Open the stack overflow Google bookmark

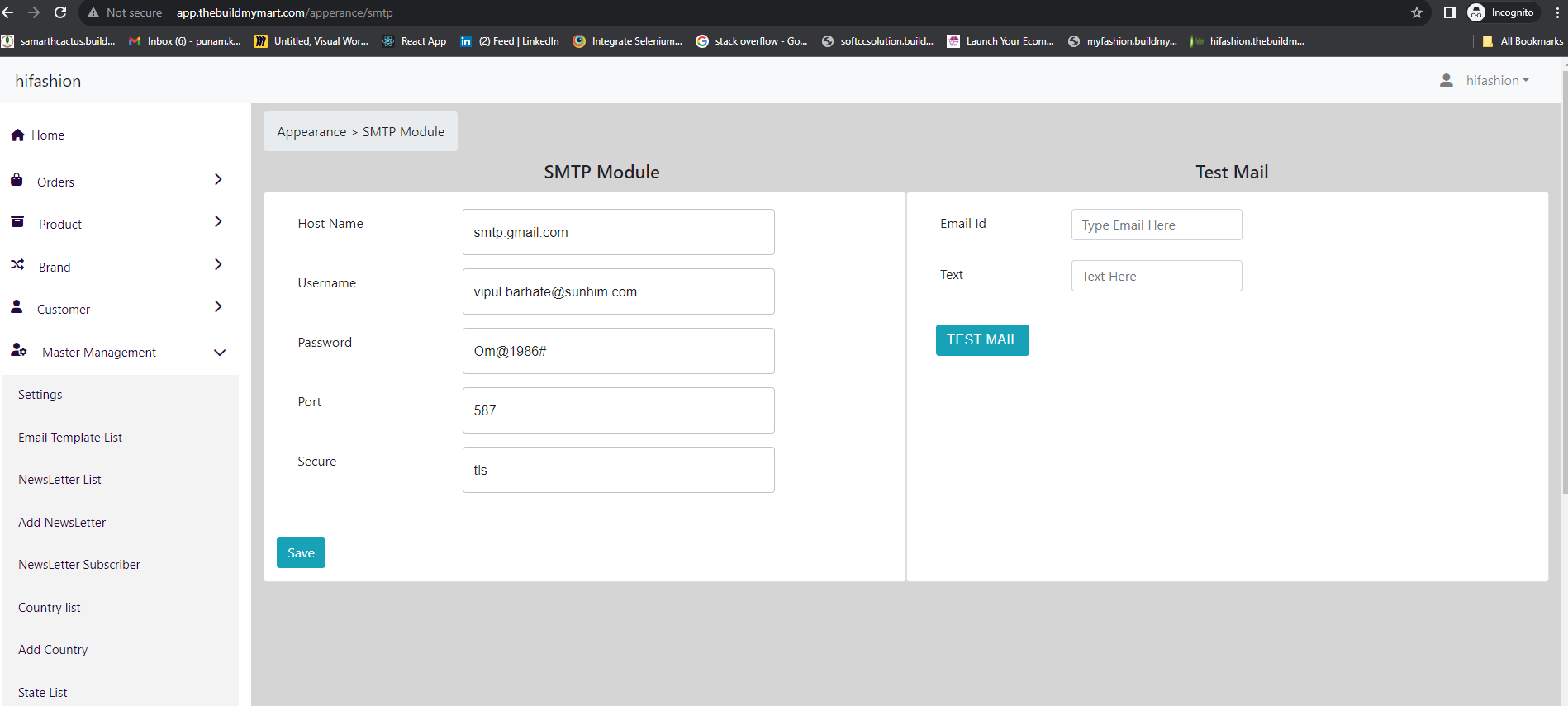(752, 41)
